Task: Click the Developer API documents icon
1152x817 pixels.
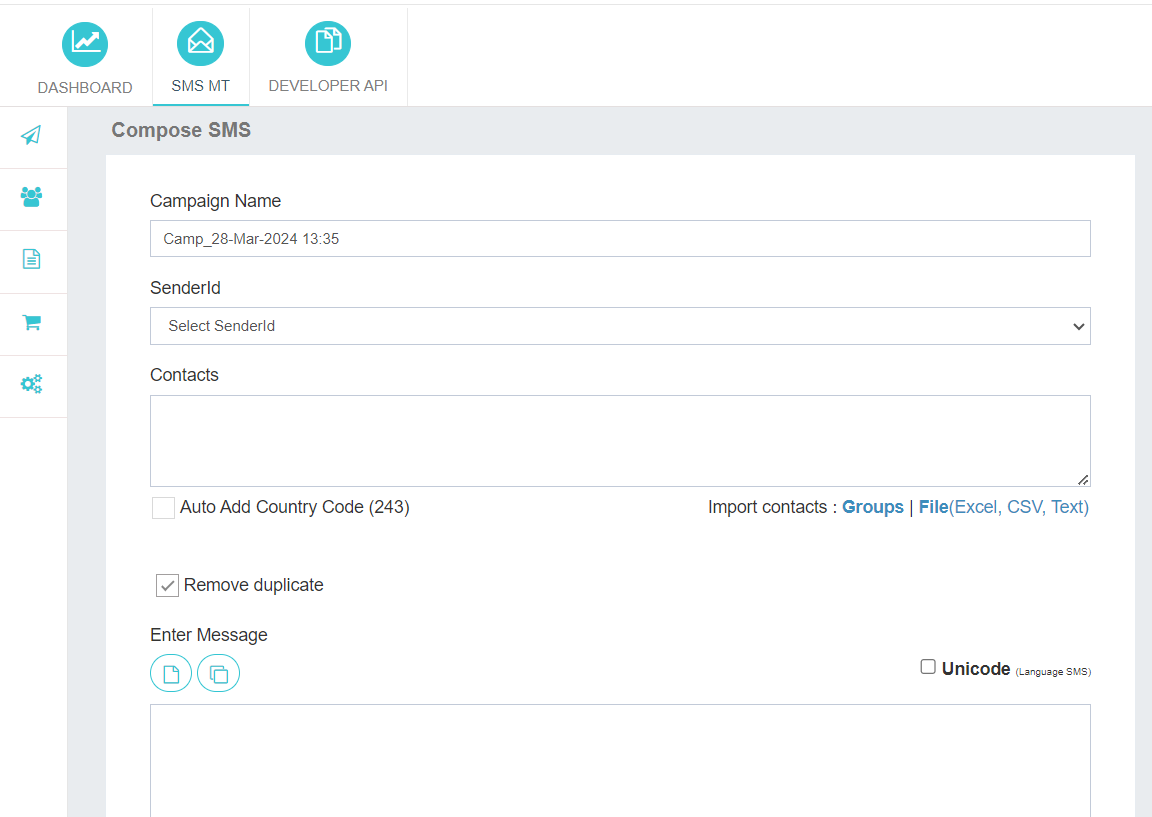Action: pos(328,43)
